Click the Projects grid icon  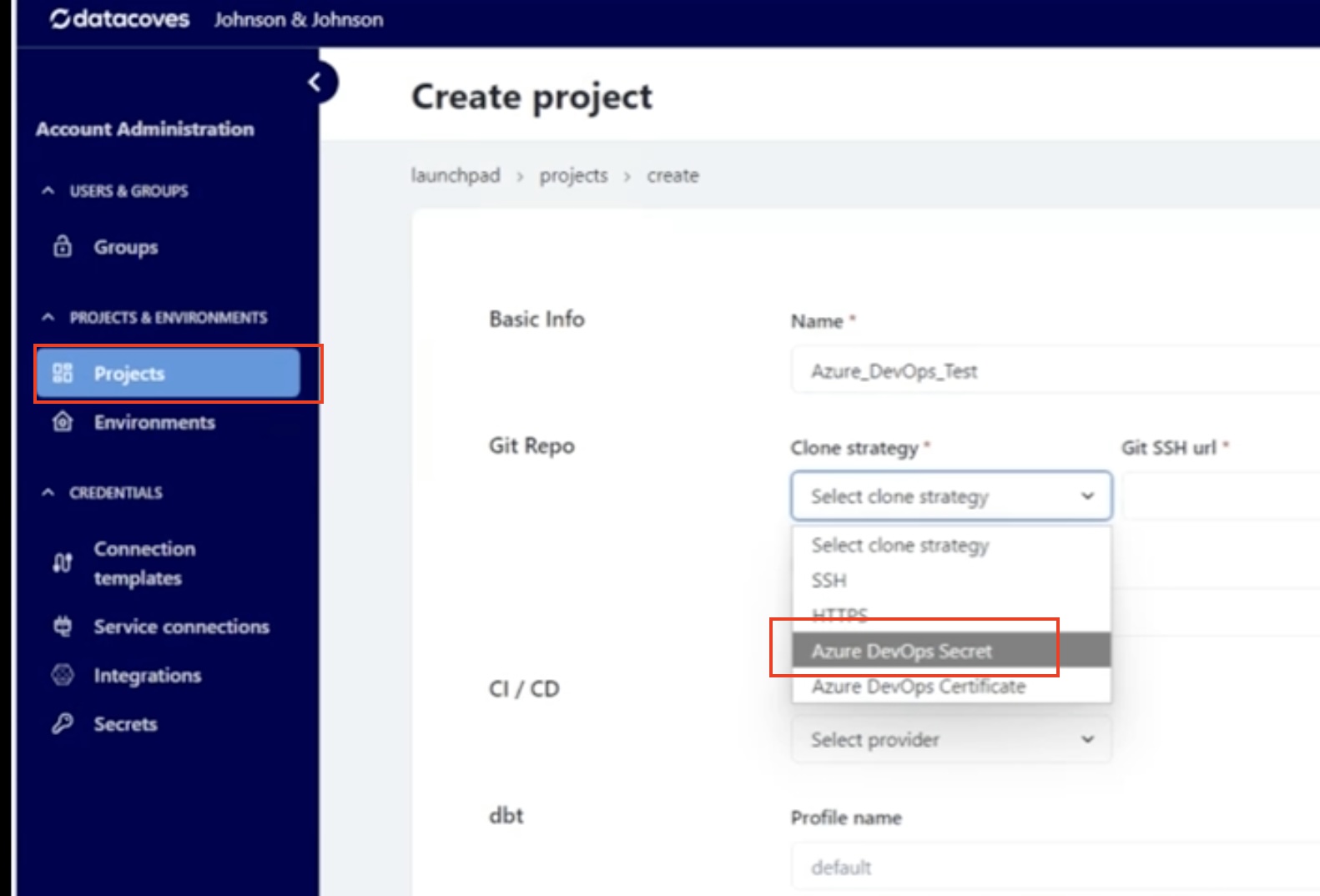[x=63, y=373]
